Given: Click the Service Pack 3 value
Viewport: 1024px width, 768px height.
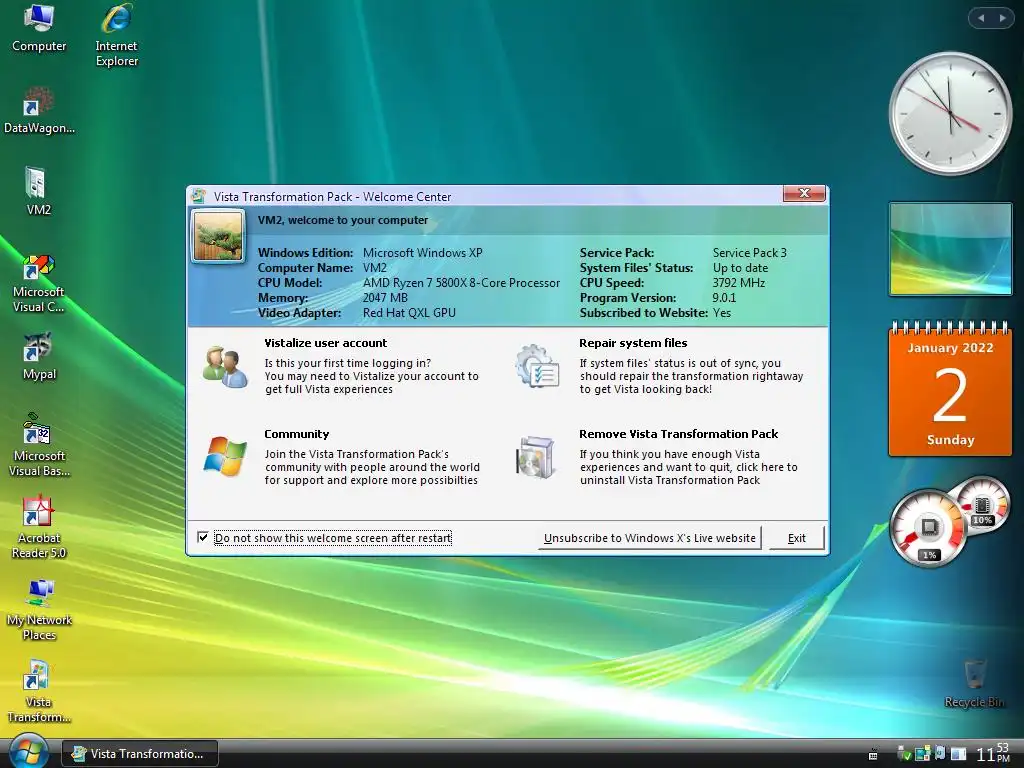Looking at the screenshot, I should pos(750,253).
